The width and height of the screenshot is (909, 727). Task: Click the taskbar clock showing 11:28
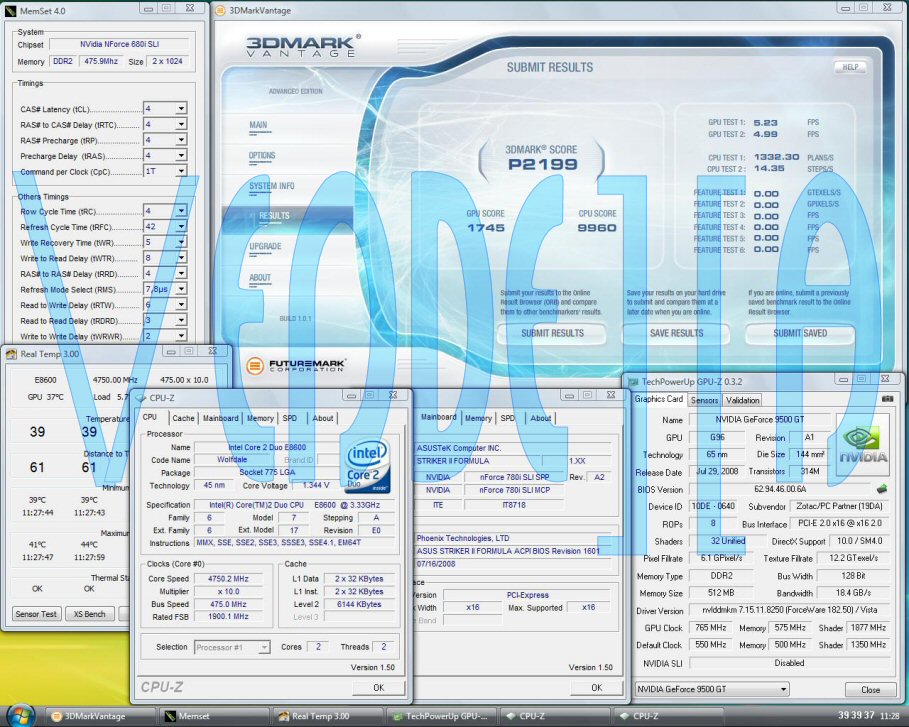click(889, 716)
